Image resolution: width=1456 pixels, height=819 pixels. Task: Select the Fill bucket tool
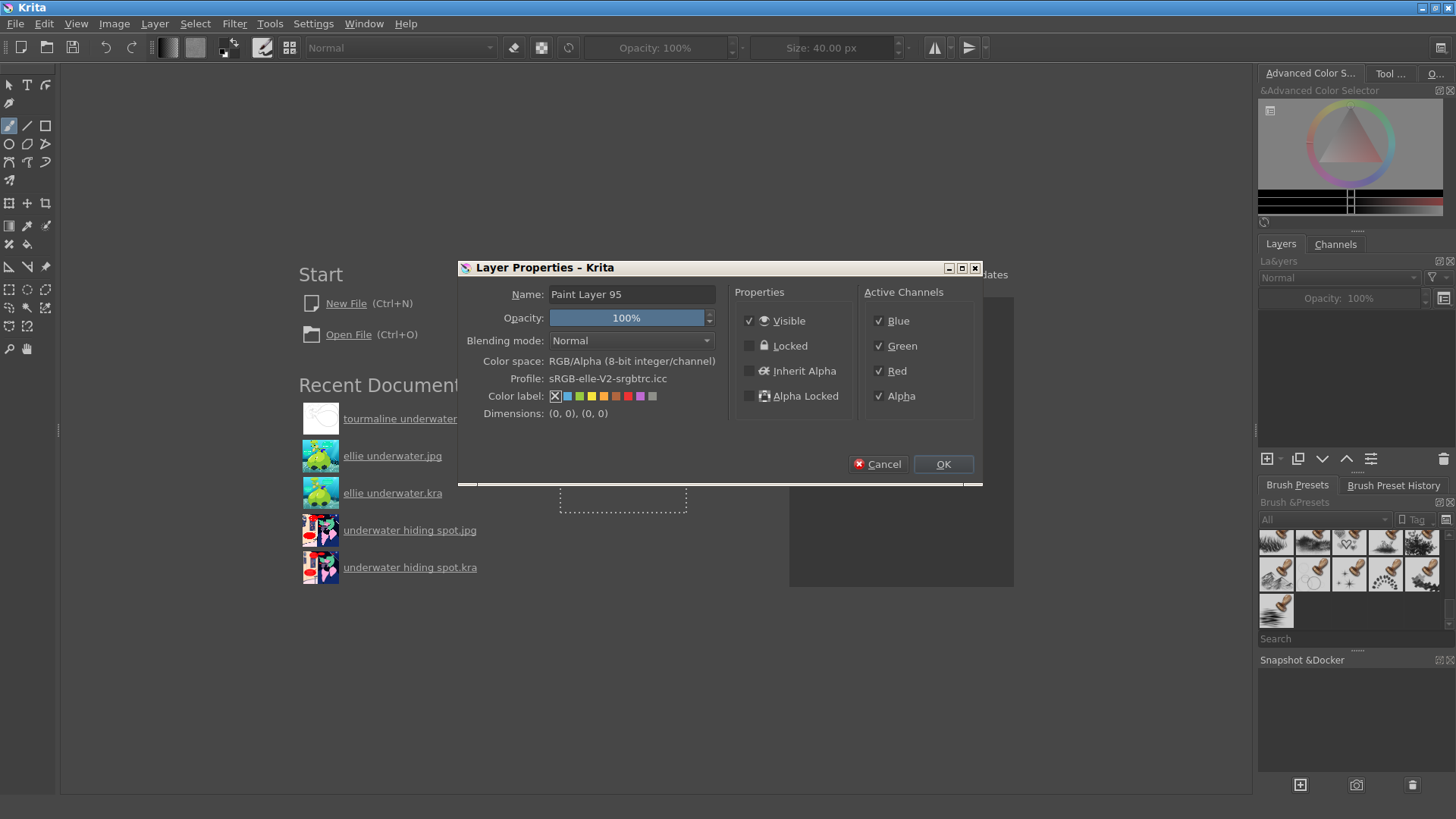click(x=27, y=244)
